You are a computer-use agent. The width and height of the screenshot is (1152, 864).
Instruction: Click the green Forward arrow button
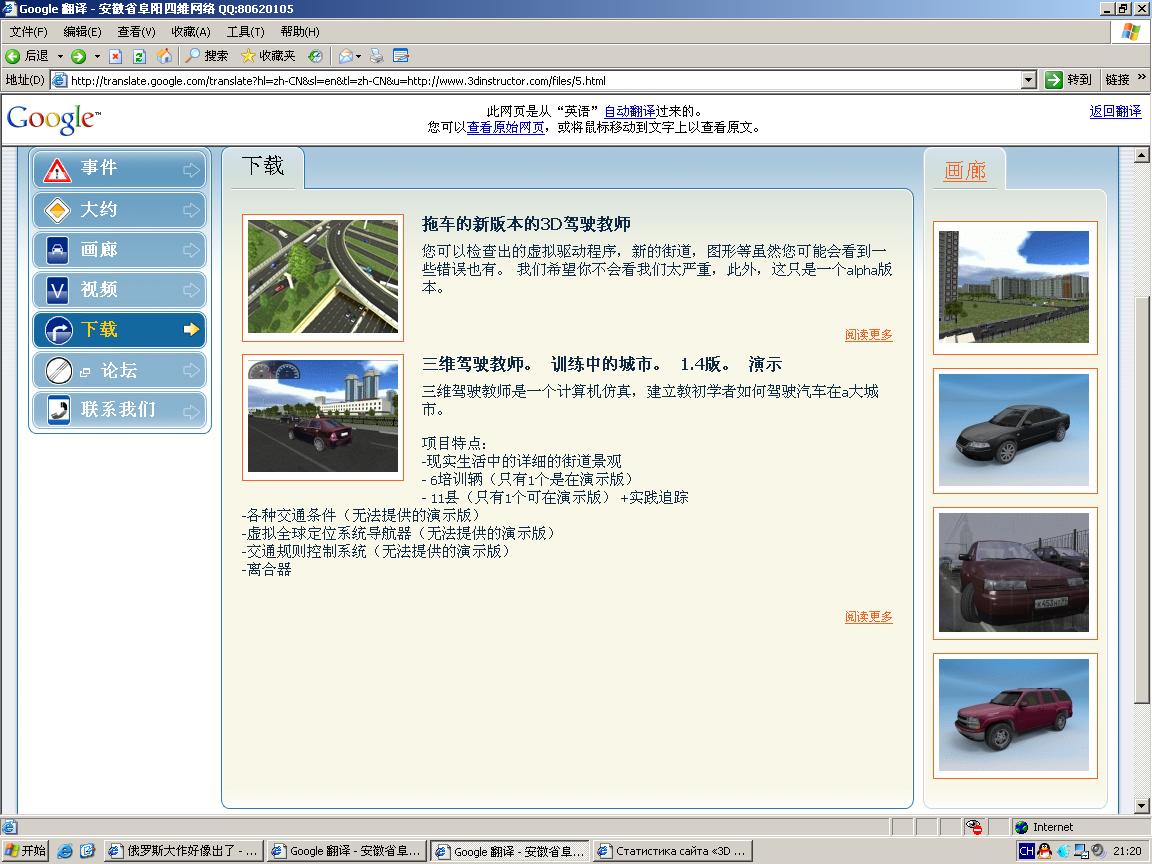click(x=78, y=56)
